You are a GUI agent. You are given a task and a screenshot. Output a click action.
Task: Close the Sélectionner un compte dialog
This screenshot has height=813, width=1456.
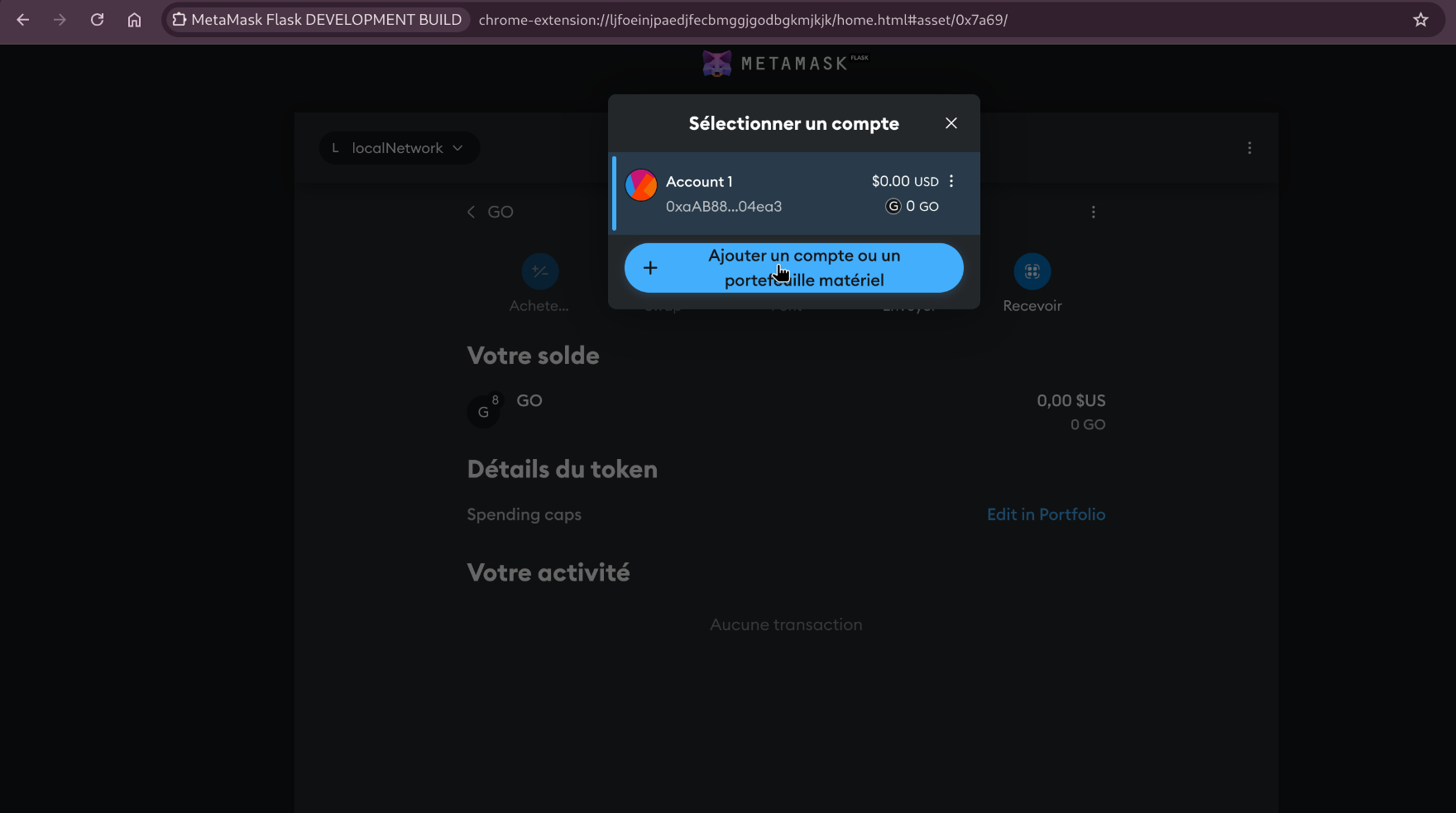coord(951,123)
